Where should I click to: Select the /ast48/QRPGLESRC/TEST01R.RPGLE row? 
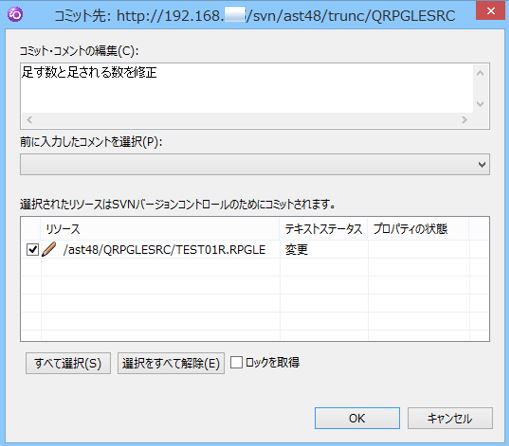pos(255,249)
